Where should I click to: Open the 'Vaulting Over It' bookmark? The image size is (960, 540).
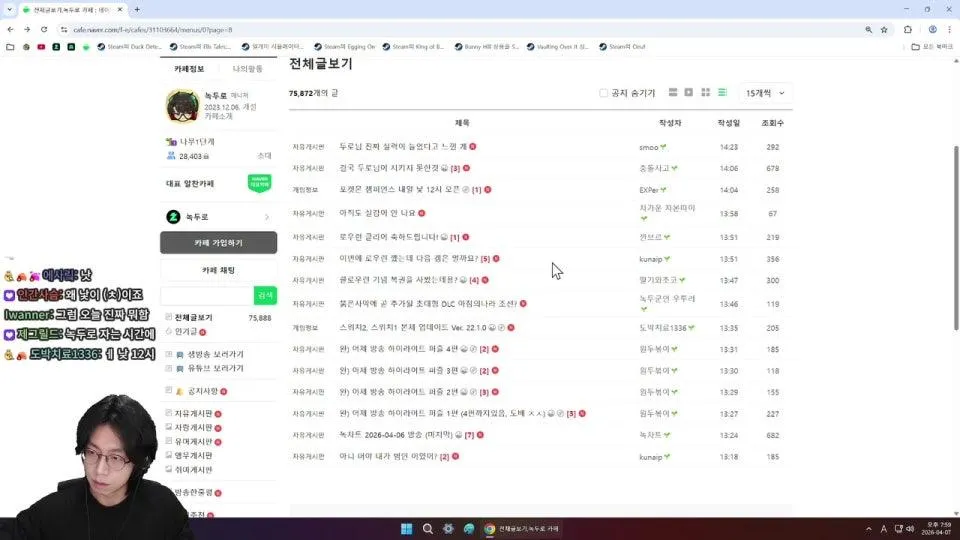coord(557,47)
